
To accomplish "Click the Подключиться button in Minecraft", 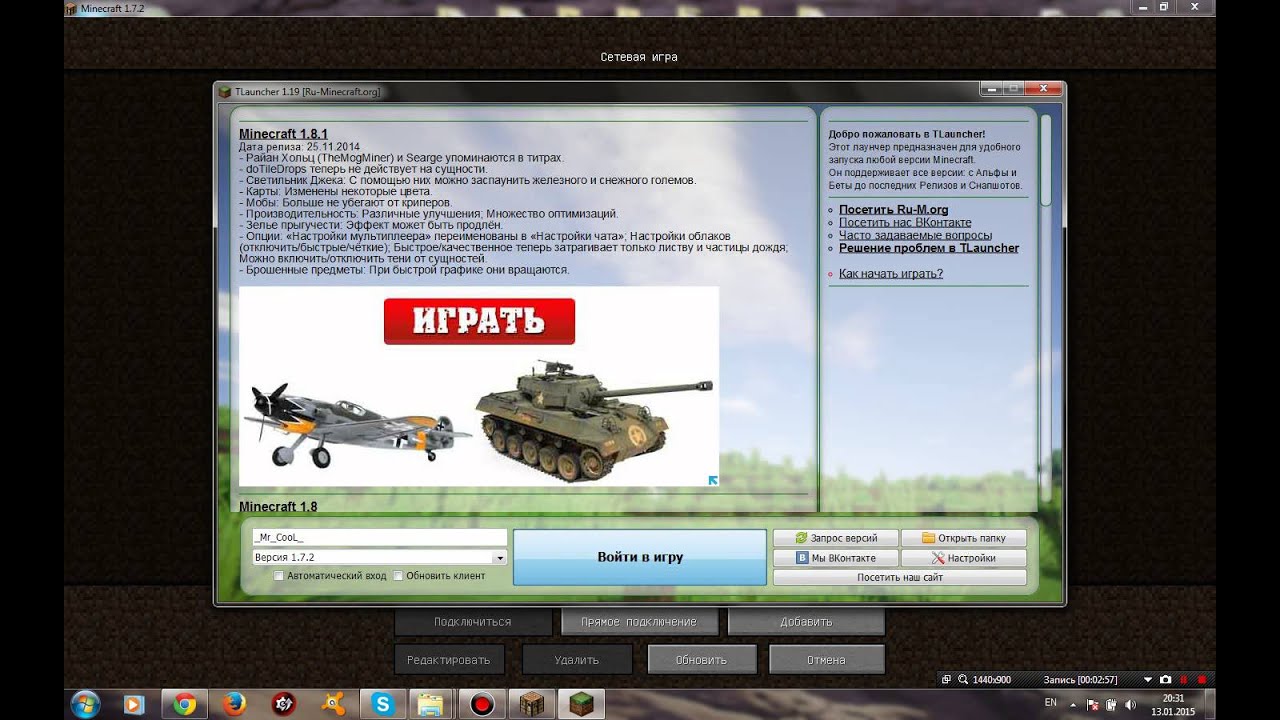I will tap(473, 622).
